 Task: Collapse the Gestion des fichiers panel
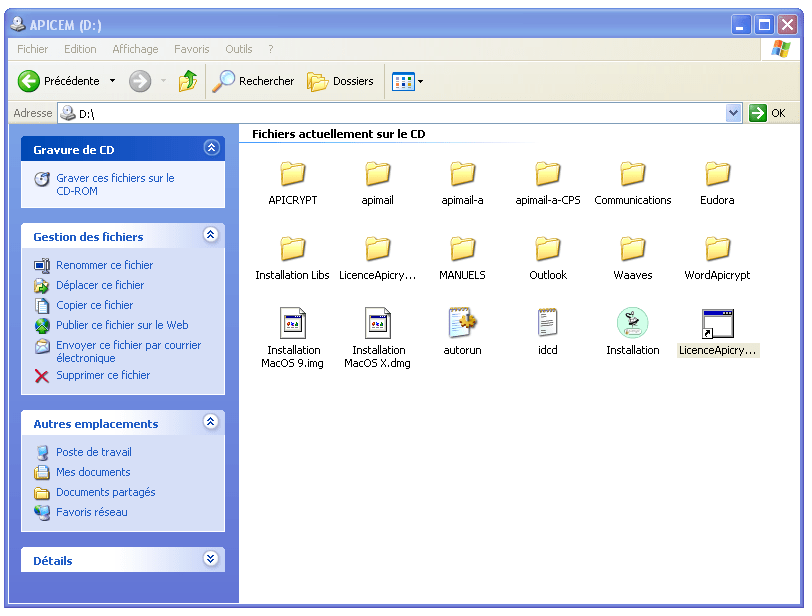[211, 235]
